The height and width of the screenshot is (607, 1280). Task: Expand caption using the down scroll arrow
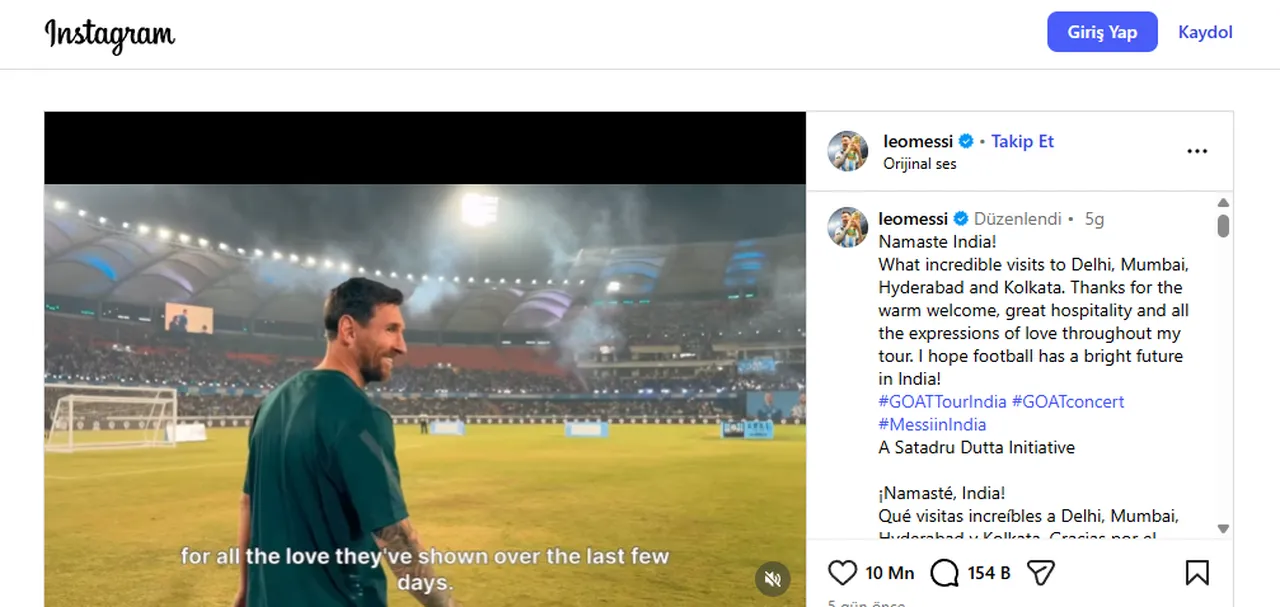point(1222,530)
